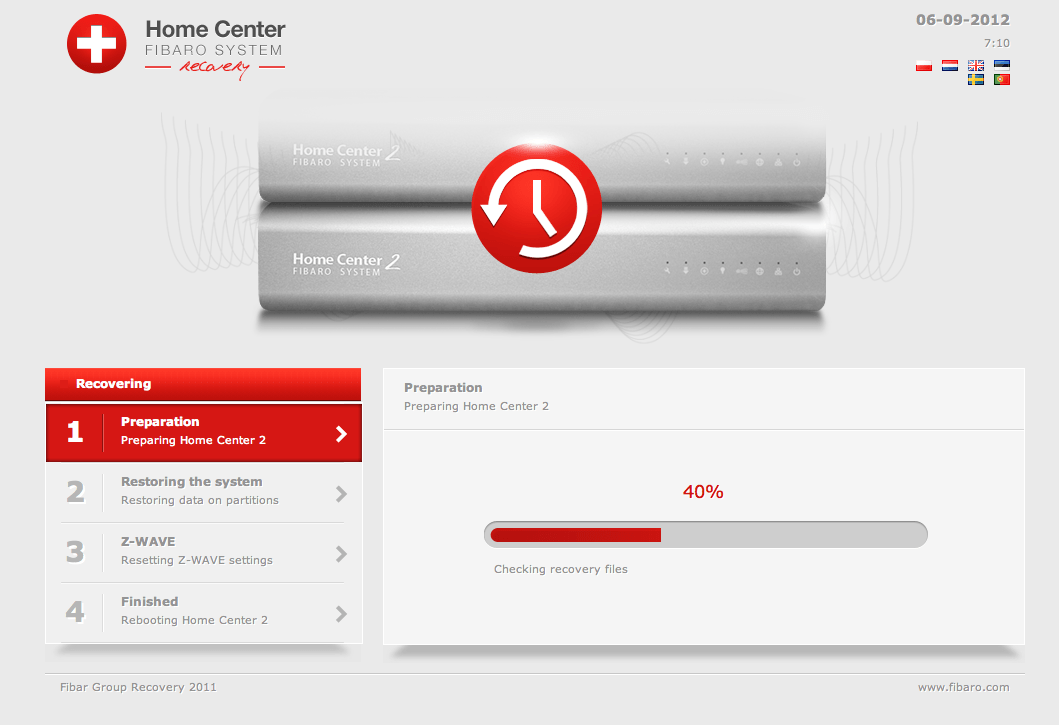This screenshot has height=725, width=1059.
Task: Click the Checking recovery files status
Action: (561, 570)
